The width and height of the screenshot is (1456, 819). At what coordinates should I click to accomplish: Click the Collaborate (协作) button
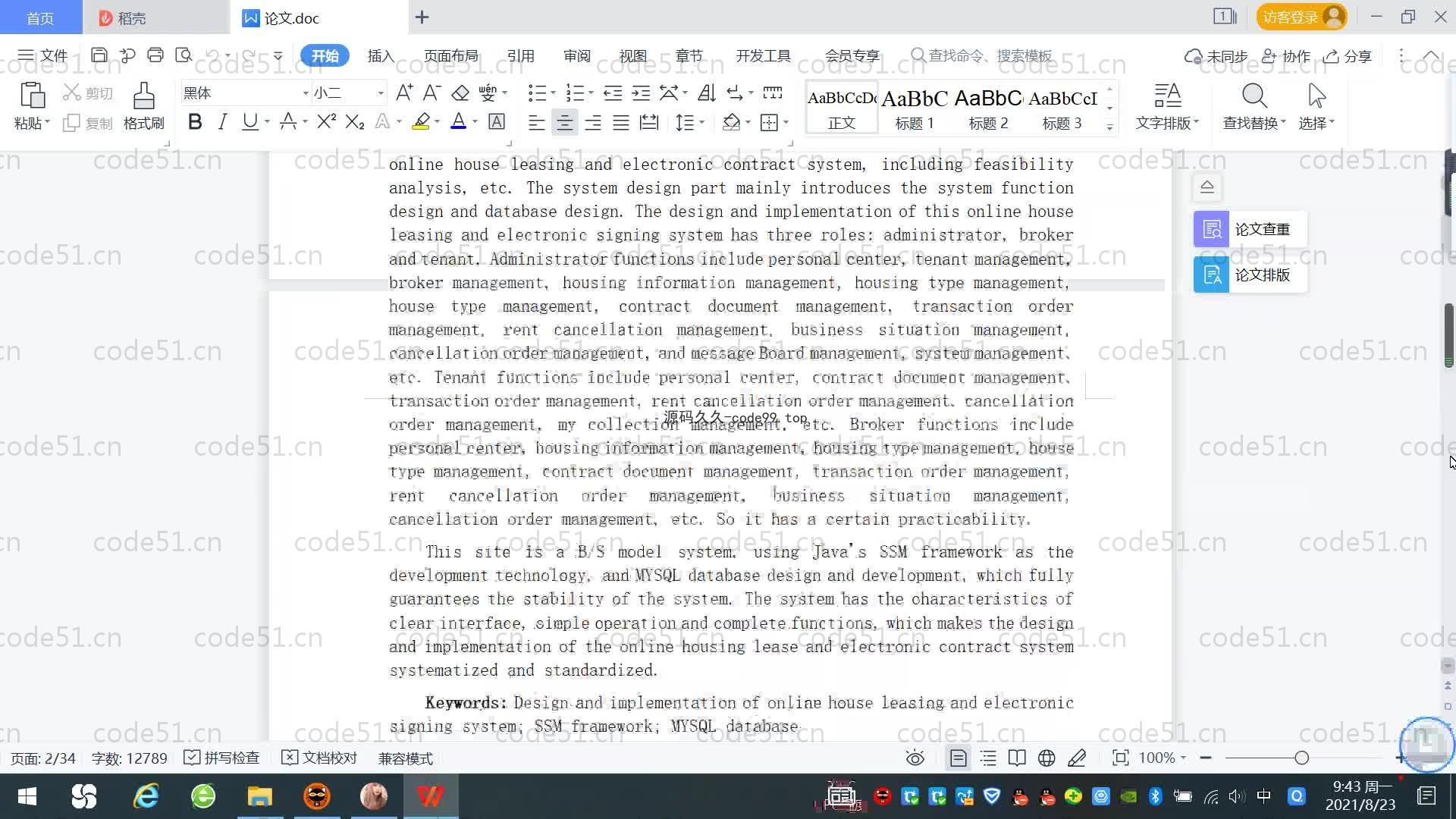point(1286,55)
